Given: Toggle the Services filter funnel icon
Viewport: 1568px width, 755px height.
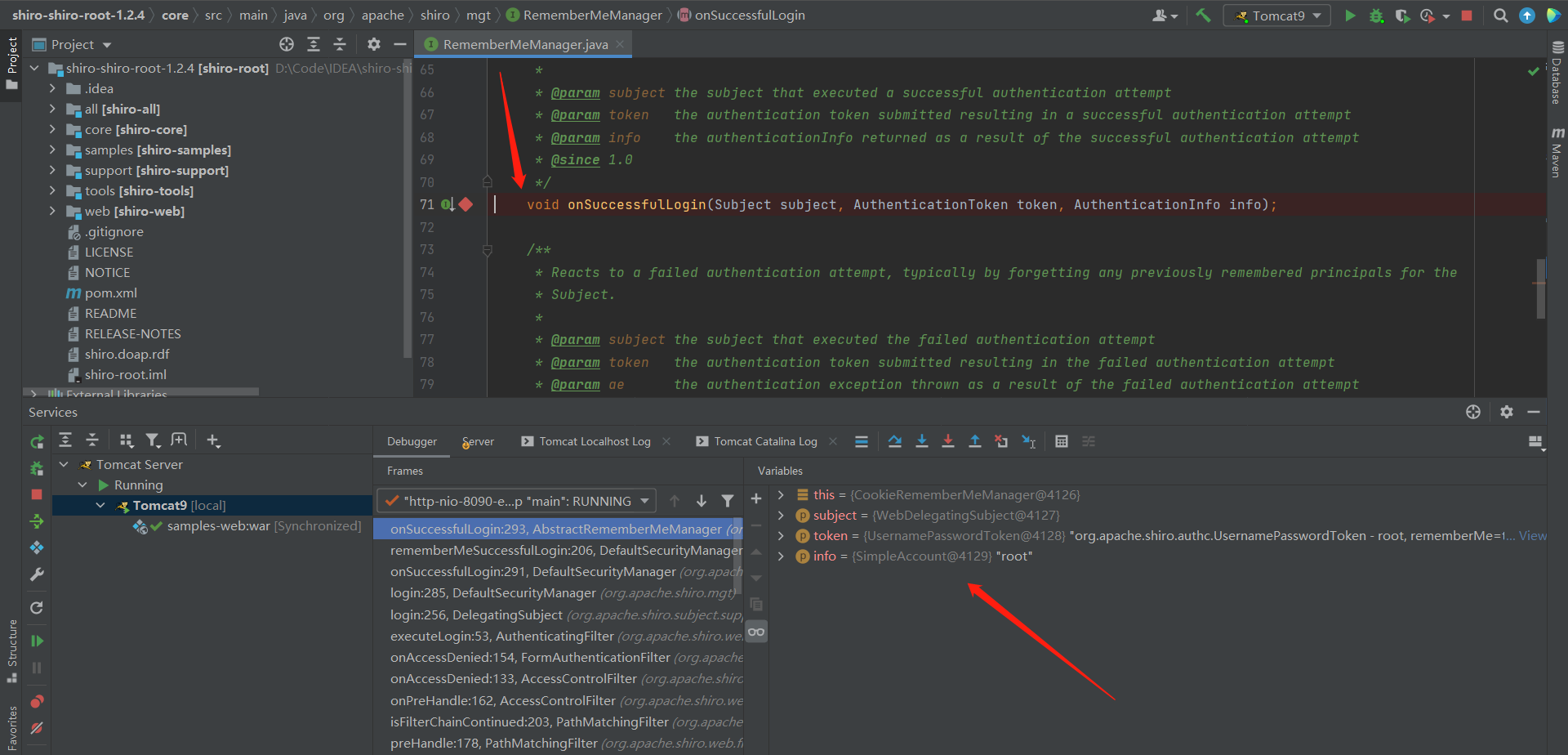Looking at the screenshot, I should (153, 440).
